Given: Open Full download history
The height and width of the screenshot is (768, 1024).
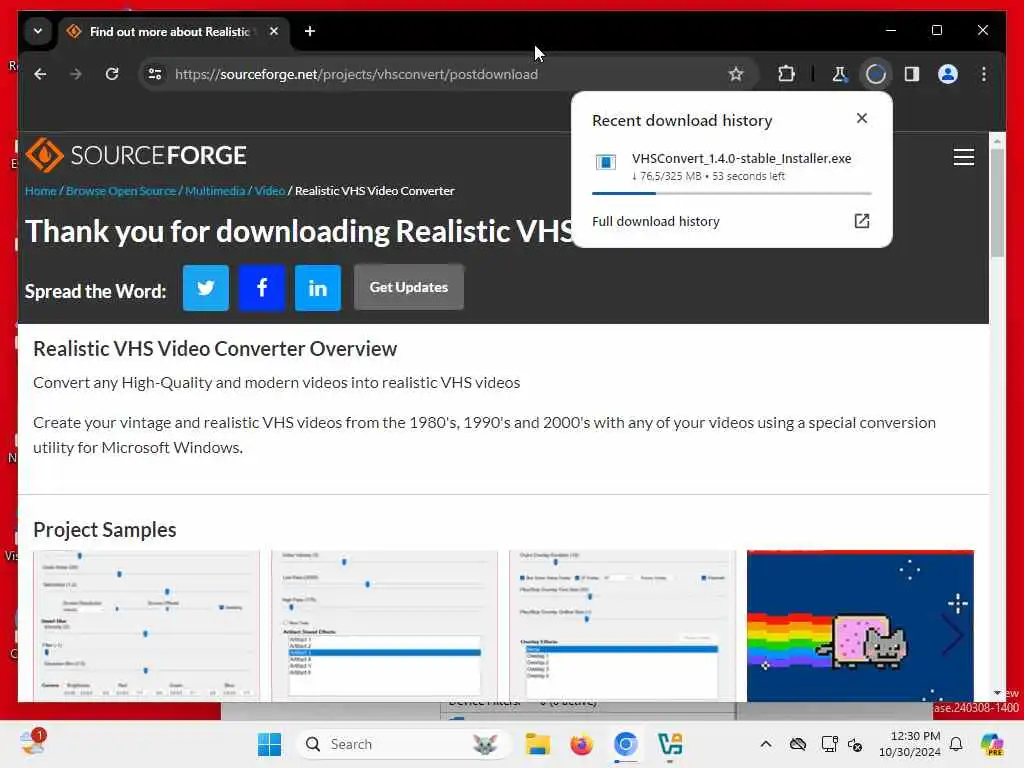Looking at the screenshot, I should tap(731, 221).
